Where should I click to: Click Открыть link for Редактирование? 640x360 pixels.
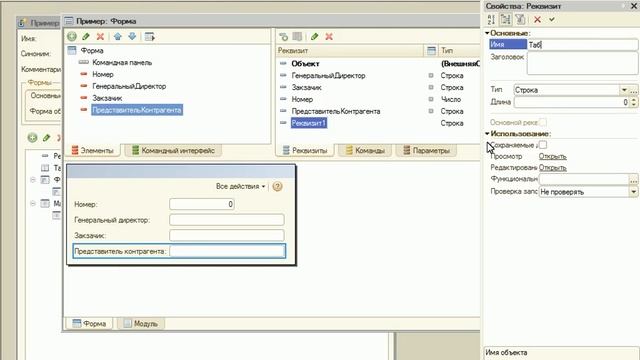(553, 168)
